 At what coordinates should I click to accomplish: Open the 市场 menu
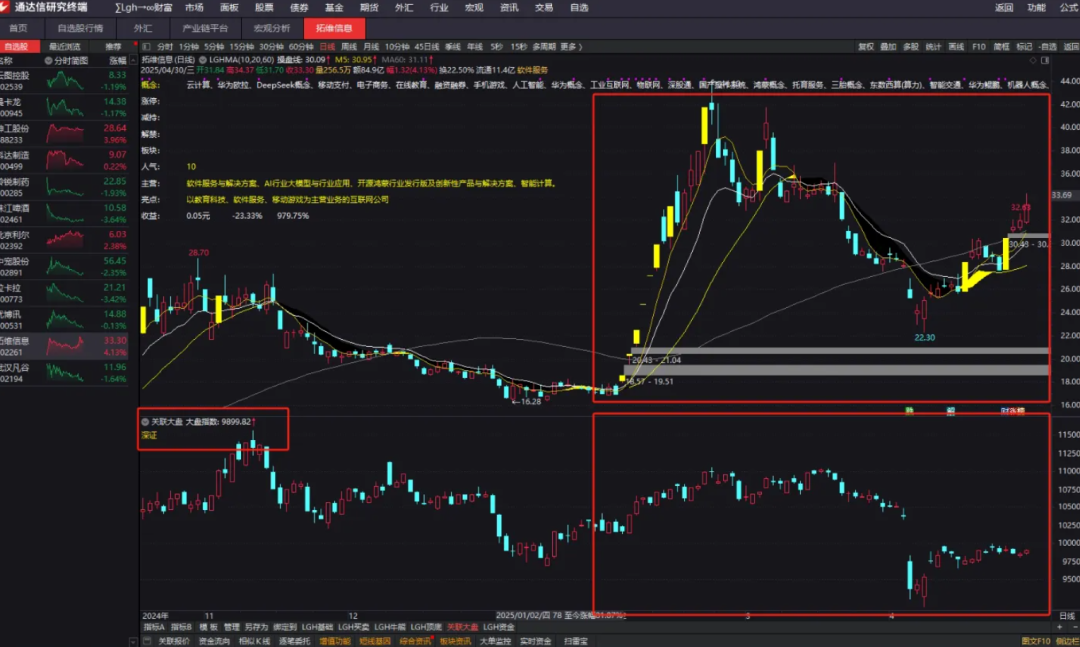point(194,8)
